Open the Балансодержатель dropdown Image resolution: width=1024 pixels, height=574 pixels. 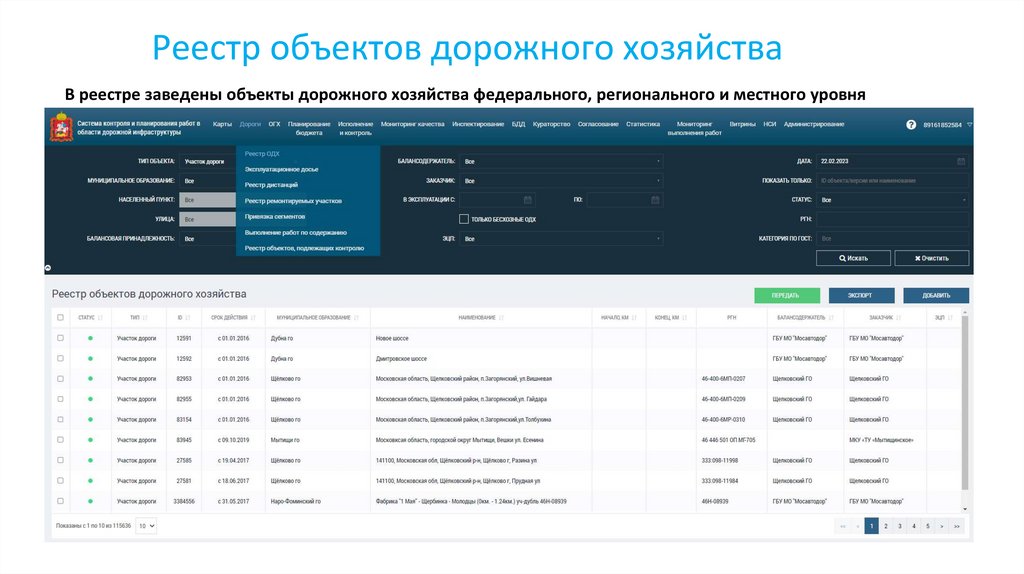[x=562, y=161]
